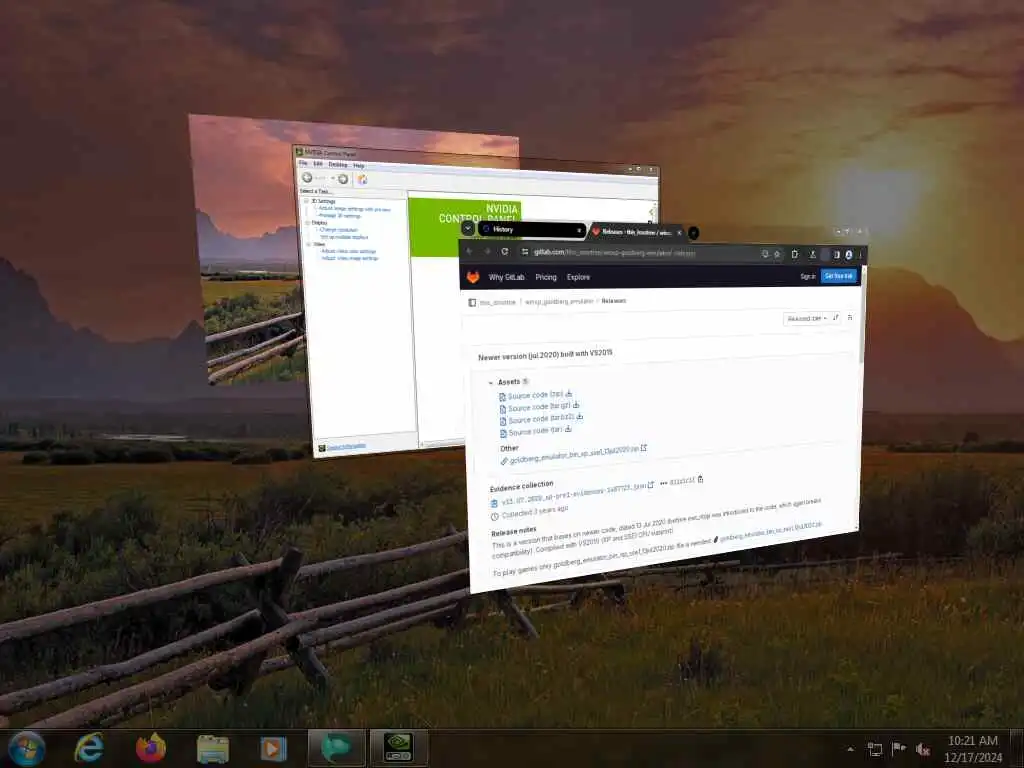Open System Information link in NVIDIA panel
Viewport: 1024px width, 768px height.
(x=346, y=447)
